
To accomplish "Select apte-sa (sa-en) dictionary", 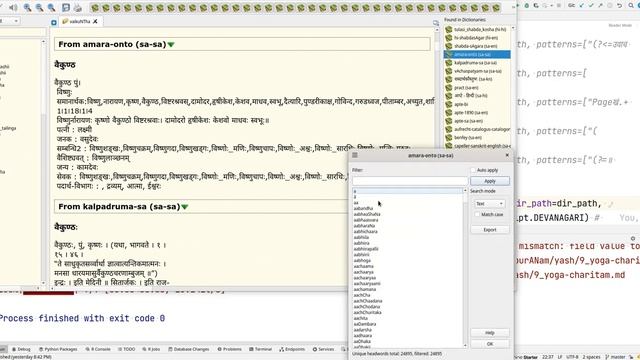I will pyautogui.click(x=468, y=121).
